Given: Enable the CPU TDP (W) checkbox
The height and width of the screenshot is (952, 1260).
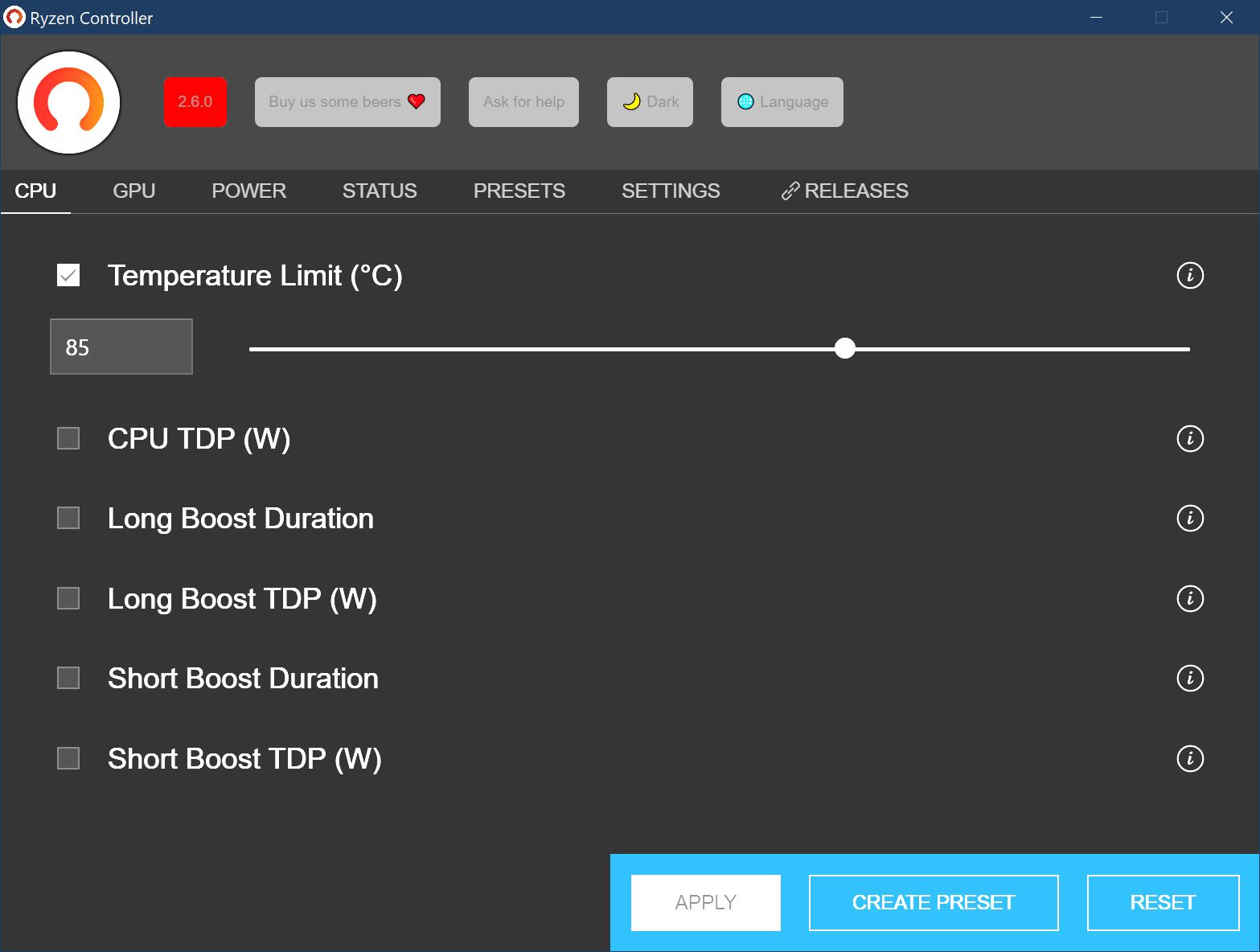Looking at the screenshot, I should 68,438.
